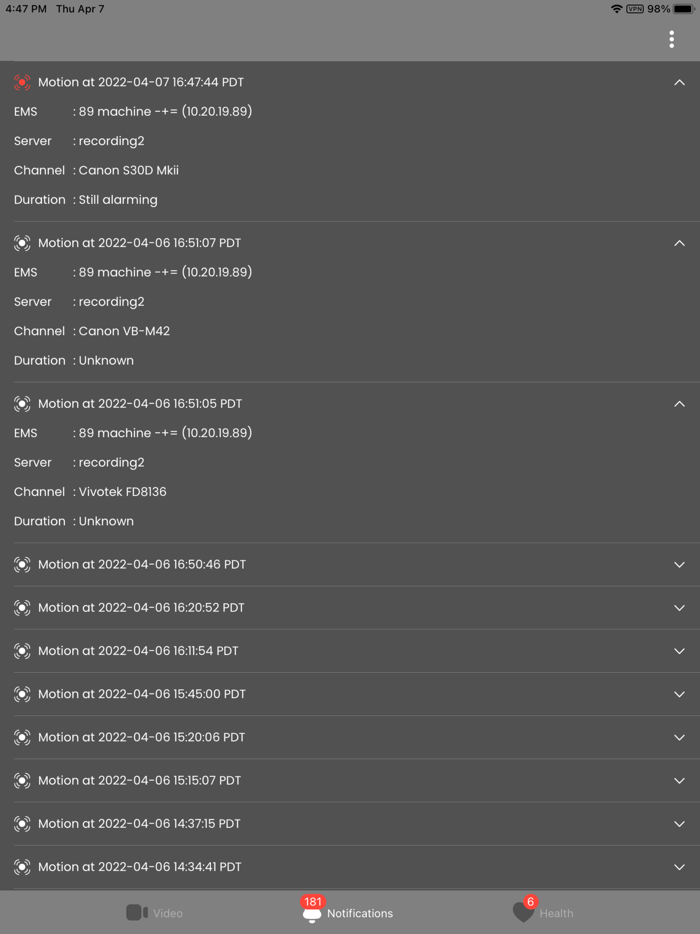Image resolution: width=700 pixels, height=934 pixels.
Task: Switch to the Notifications tab
Action: [x=348, y=912]
